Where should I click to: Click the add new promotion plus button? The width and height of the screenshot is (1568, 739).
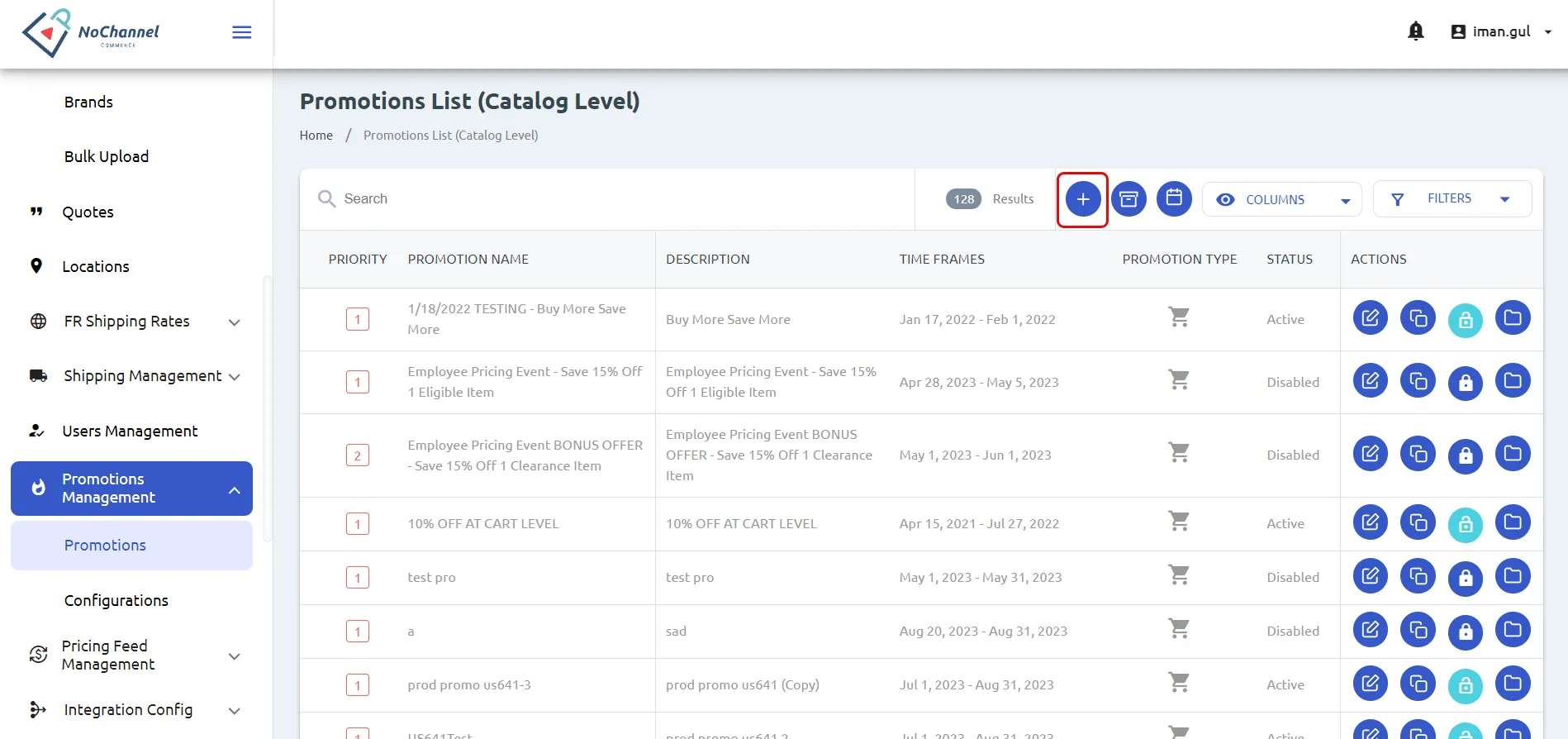[x=1082, y=199]
